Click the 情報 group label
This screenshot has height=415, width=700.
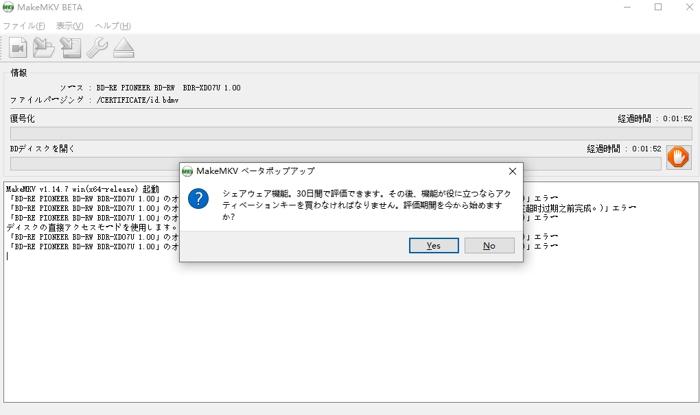click(x=19, y=73)
